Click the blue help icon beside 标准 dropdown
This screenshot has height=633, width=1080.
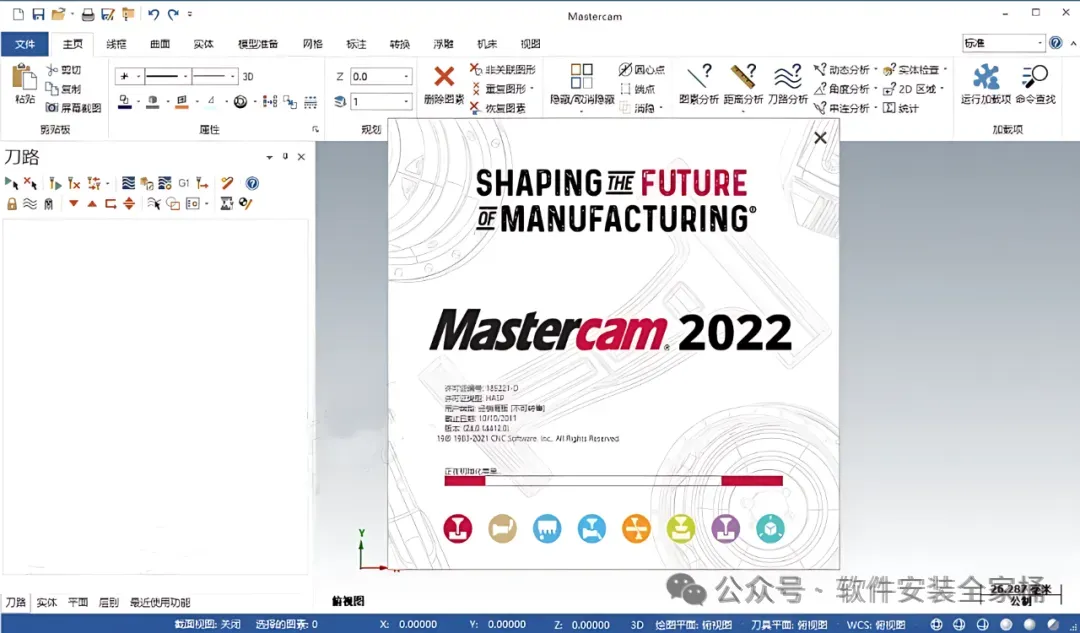(x=1055, y=43)
